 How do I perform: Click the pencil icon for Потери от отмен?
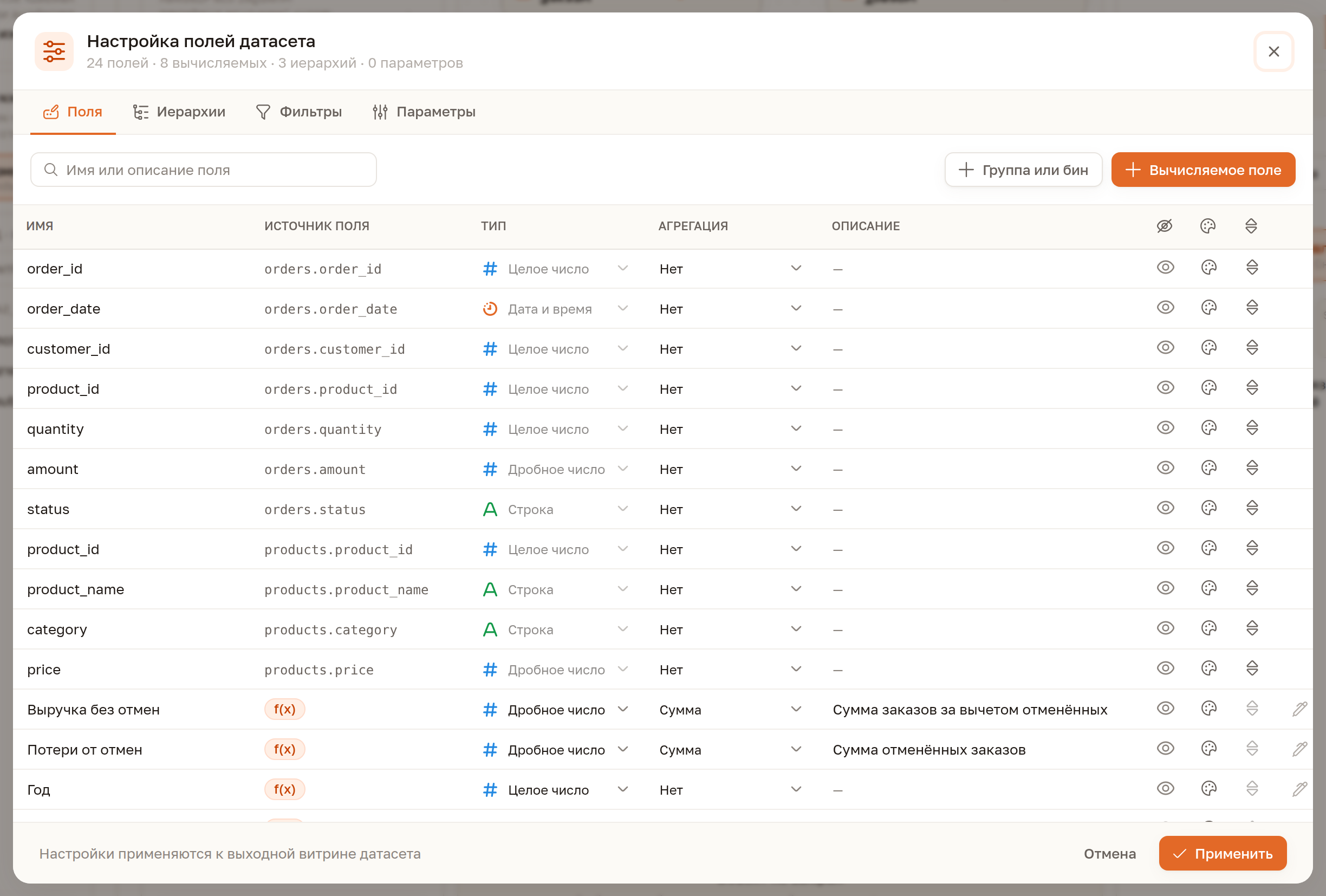point(1300,749)
